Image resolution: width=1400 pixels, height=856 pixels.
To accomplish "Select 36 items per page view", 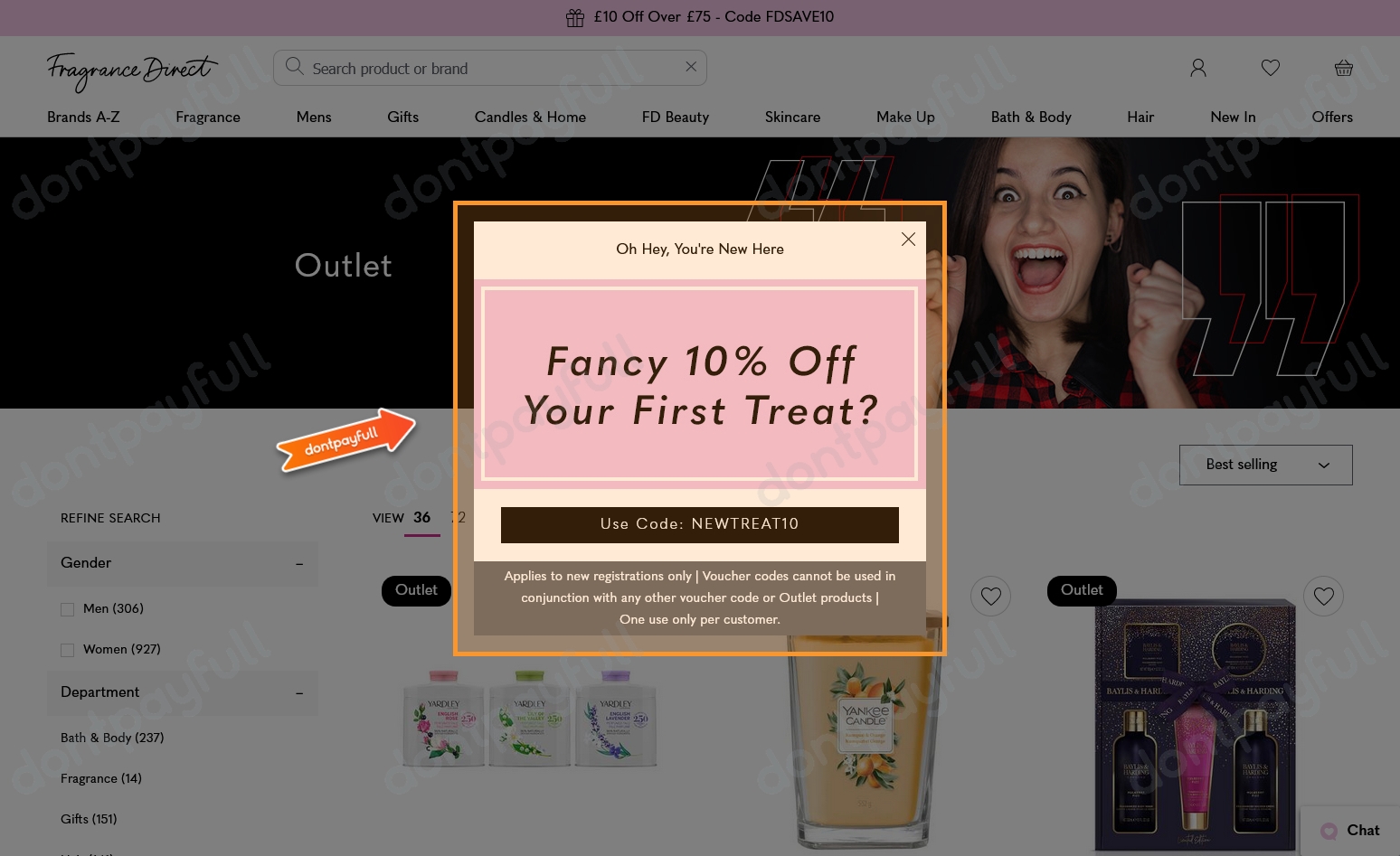I will click(x=422, y=518).
